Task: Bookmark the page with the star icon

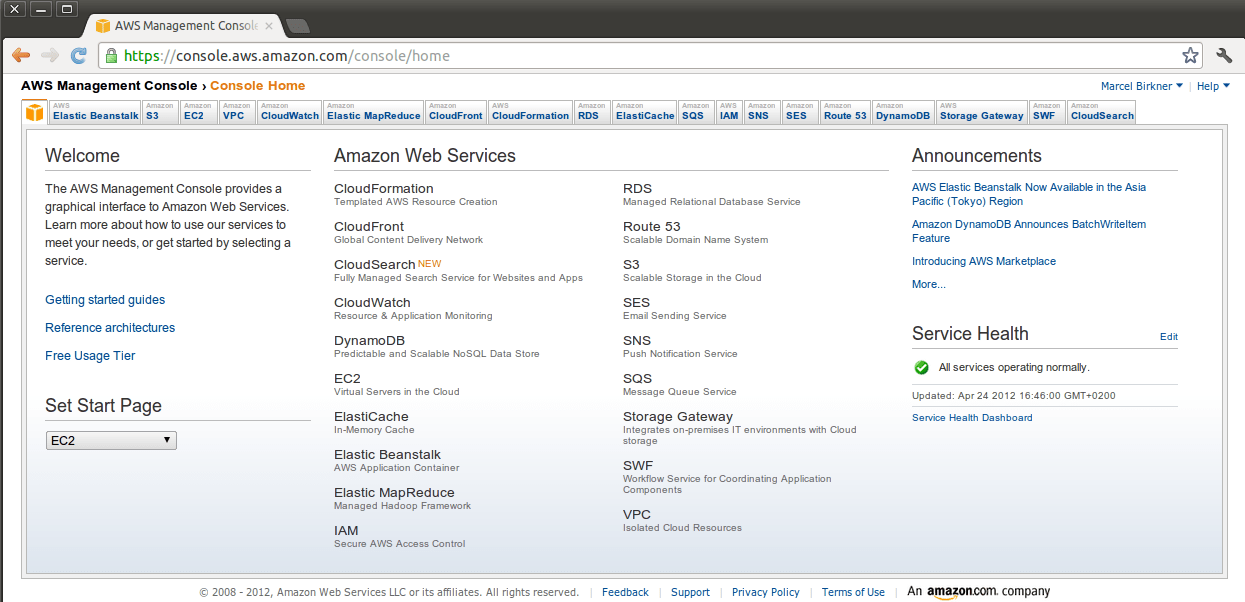Action: point(1190,56)
